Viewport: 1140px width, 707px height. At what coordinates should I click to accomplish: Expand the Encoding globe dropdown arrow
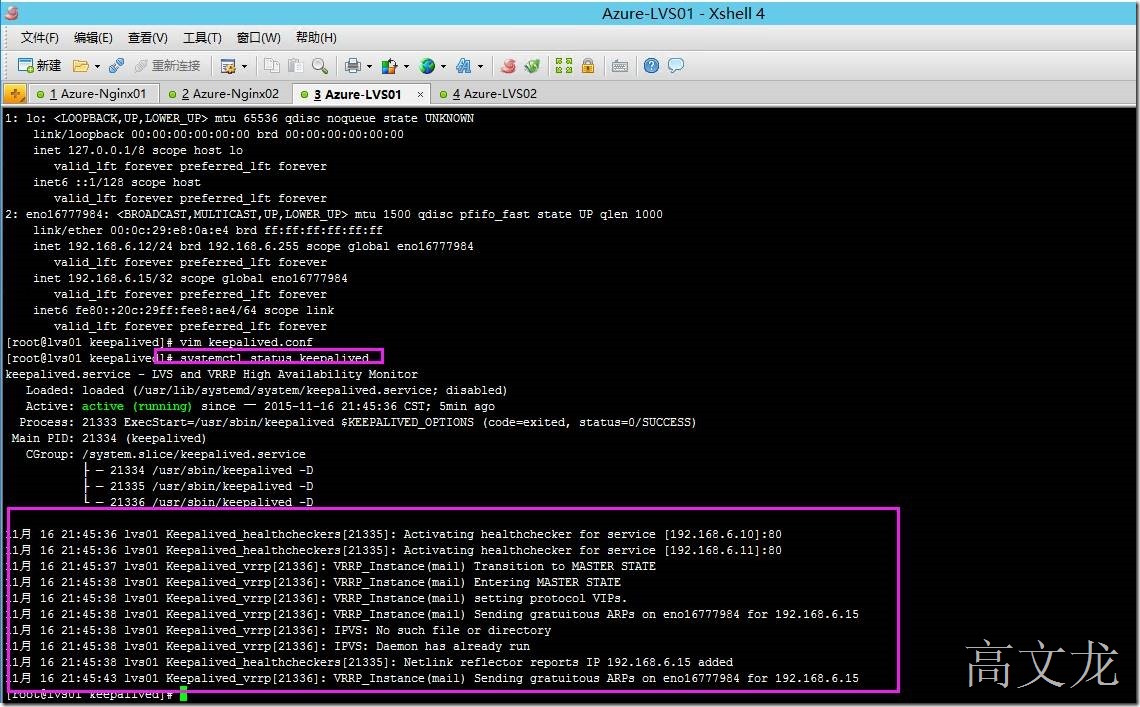(x=443, y=66)
